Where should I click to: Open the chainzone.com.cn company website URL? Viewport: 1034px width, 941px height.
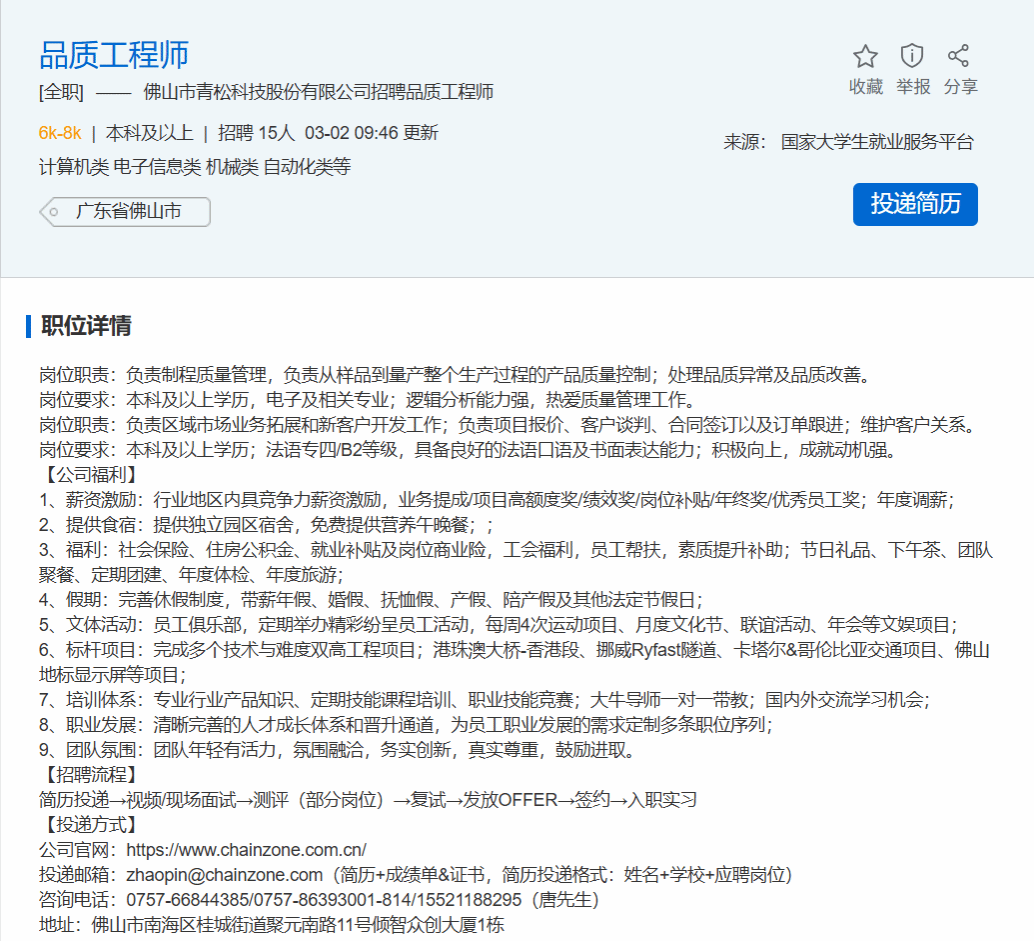point(246,850)
